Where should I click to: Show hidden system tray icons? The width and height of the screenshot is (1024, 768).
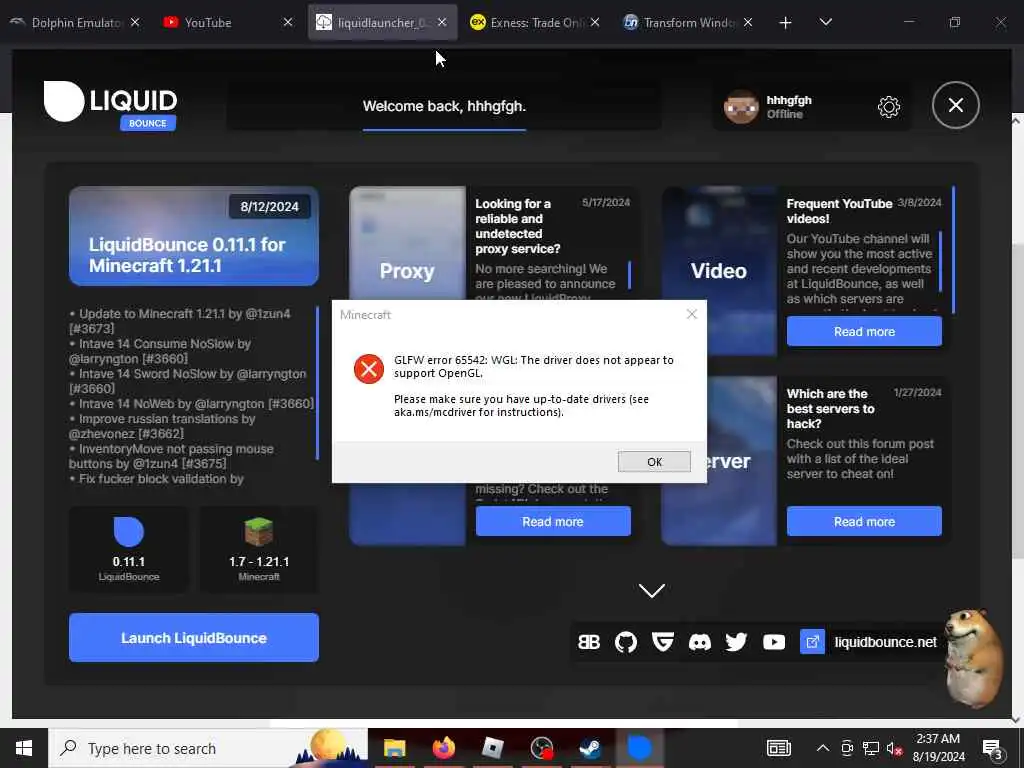click(x=823, y=748)
